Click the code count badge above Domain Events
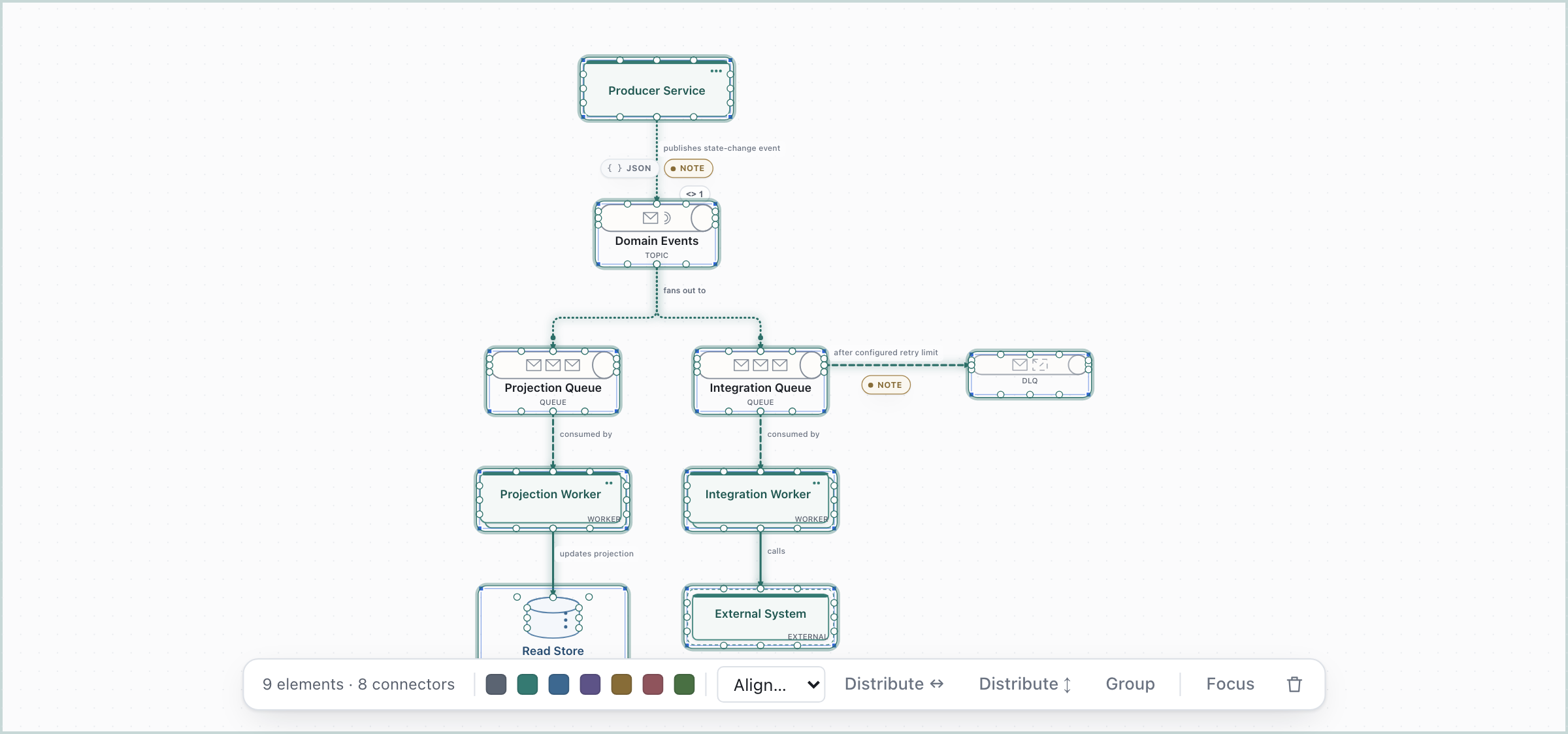The image size is (1568, 734). click(694, 194)
